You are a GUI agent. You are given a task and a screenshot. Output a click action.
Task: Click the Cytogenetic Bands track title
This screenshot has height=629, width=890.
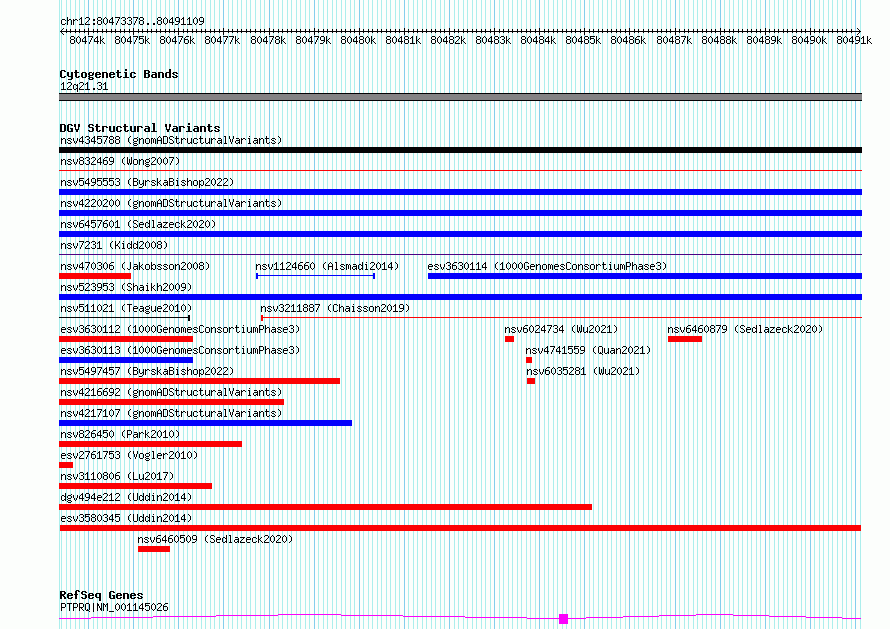point(119,74)
